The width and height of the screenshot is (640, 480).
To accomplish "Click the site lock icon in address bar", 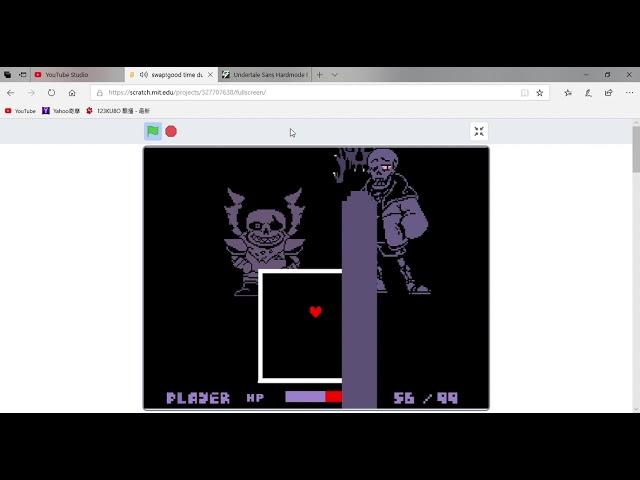I will (100, 93).
